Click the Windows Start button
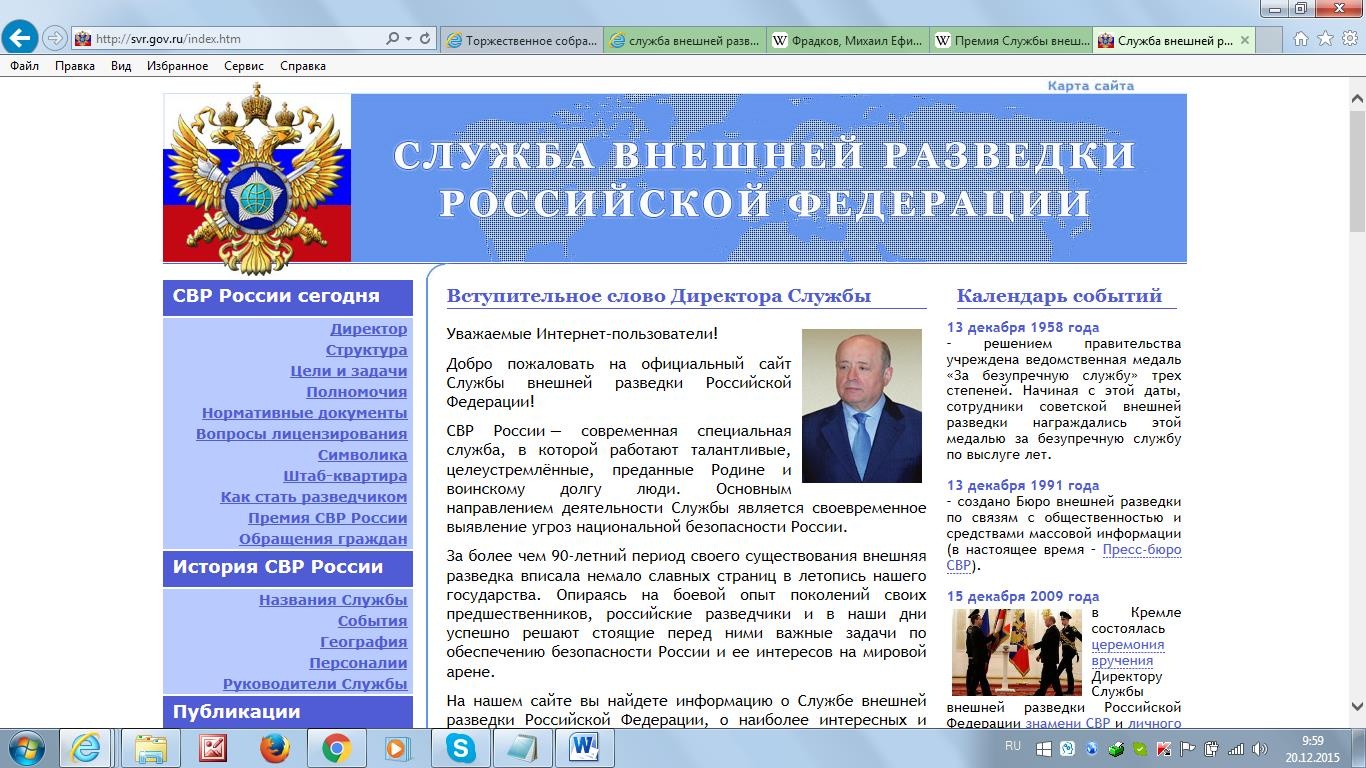1366x768 pixels. point(25,748)
